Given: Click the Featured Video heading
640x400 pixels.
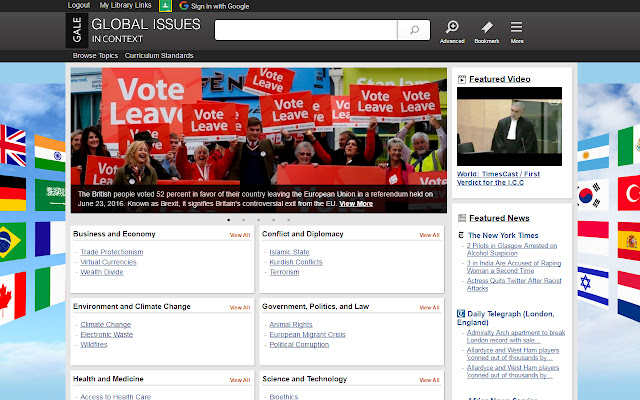Looking at the screenshot, I should click(500, 79).
